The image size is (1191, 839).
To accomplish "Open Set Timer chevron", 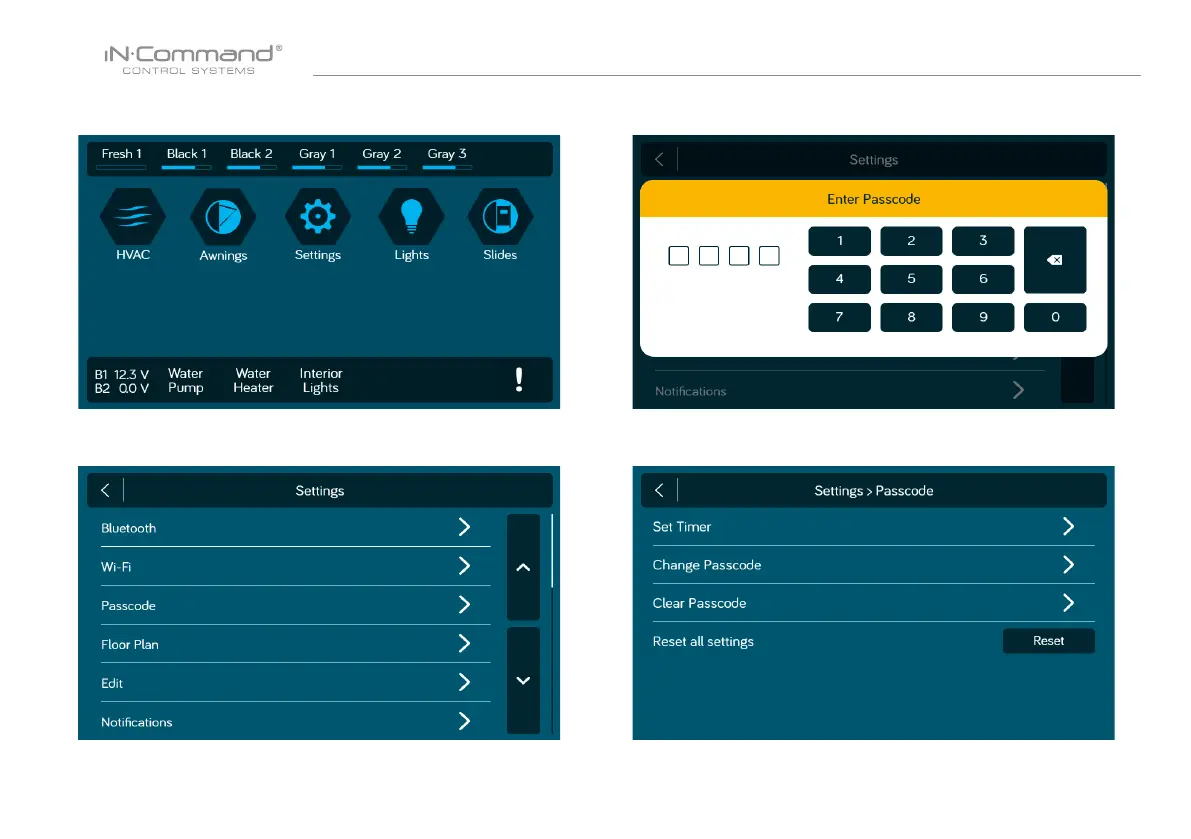I will point(1068,526).
